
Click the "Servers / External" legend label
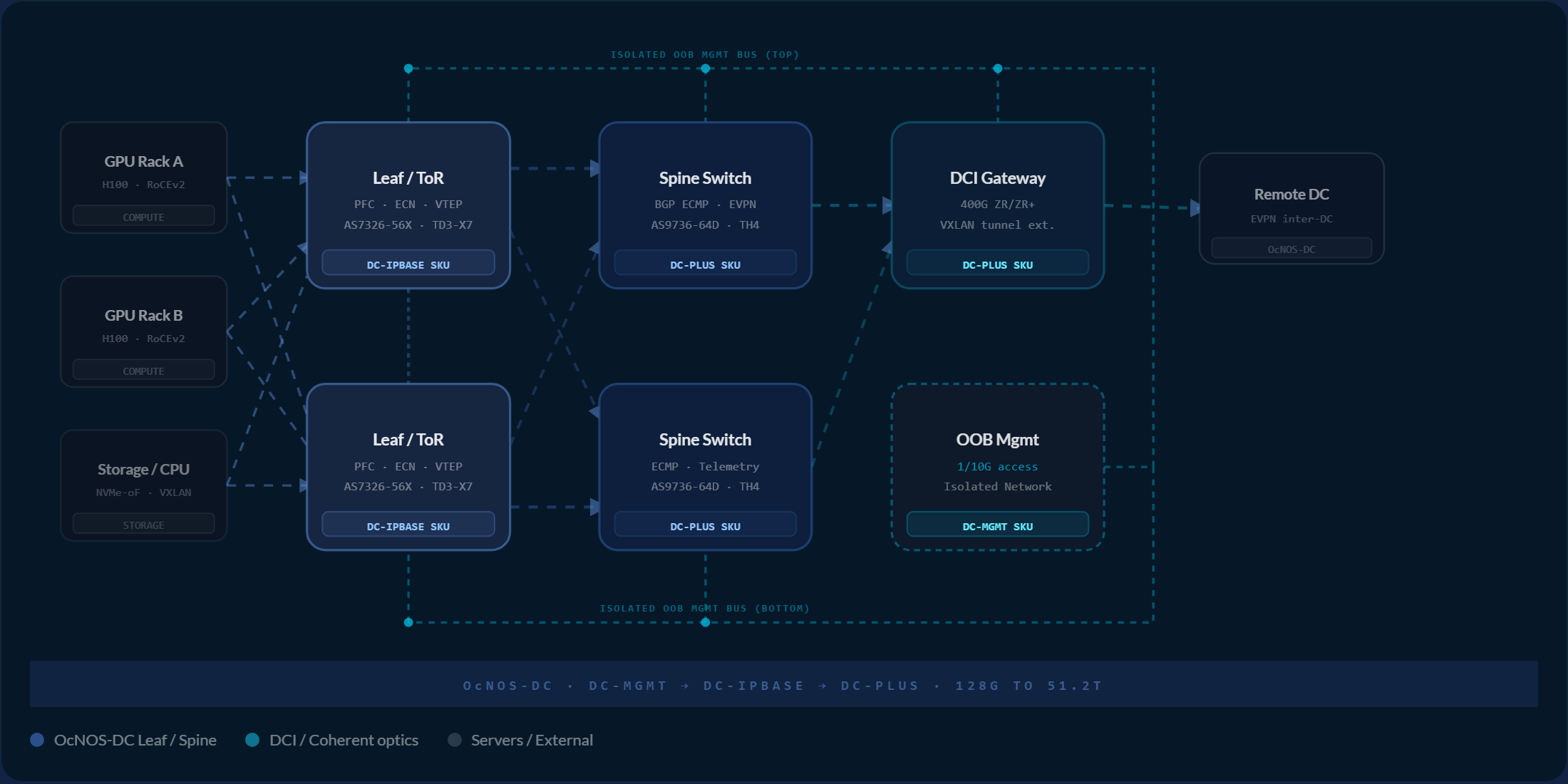coord(532,741)
